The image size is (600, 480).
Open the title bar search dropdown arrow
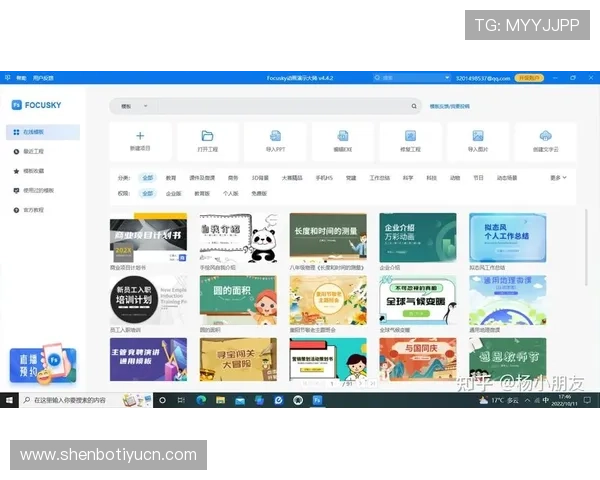point(447,78)
